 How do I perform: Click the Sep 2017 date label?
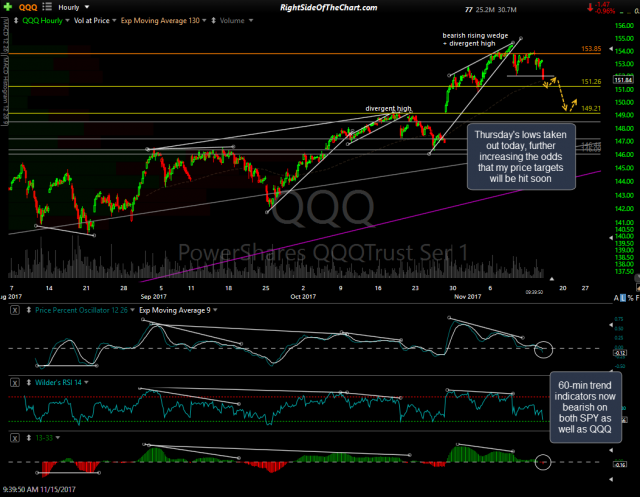153,297
